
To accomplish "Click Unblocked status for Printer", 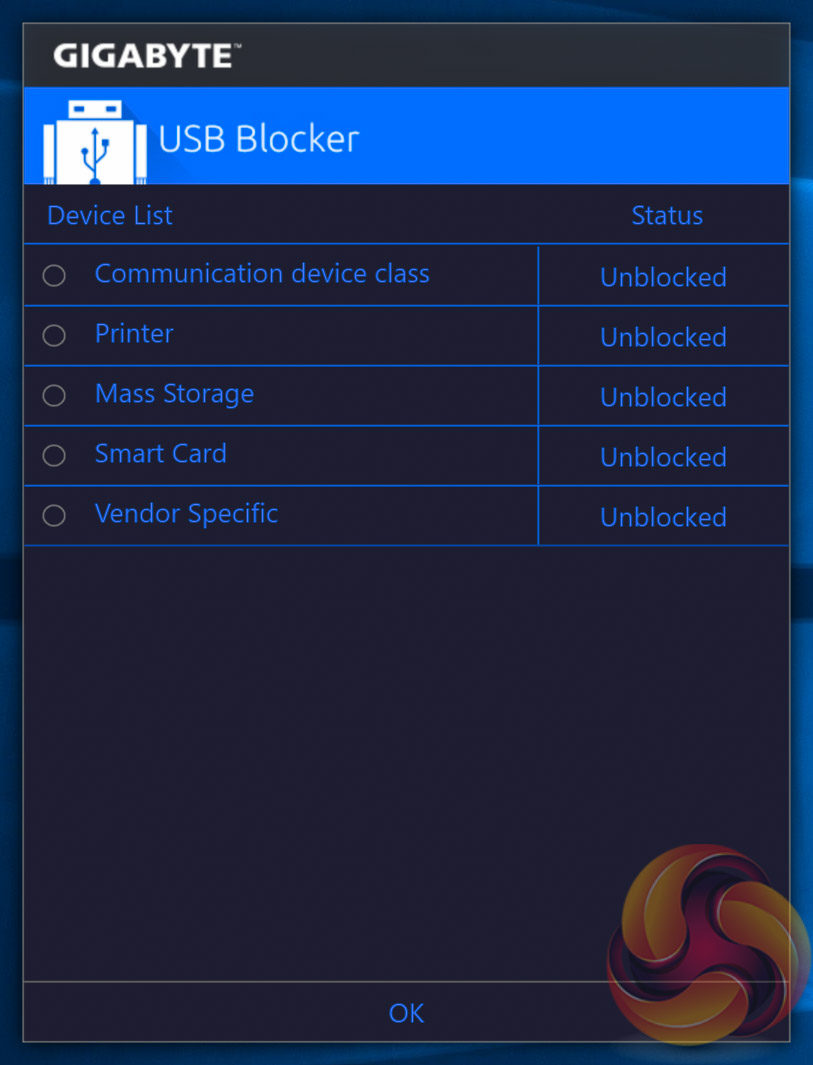I will click(663, 337).
